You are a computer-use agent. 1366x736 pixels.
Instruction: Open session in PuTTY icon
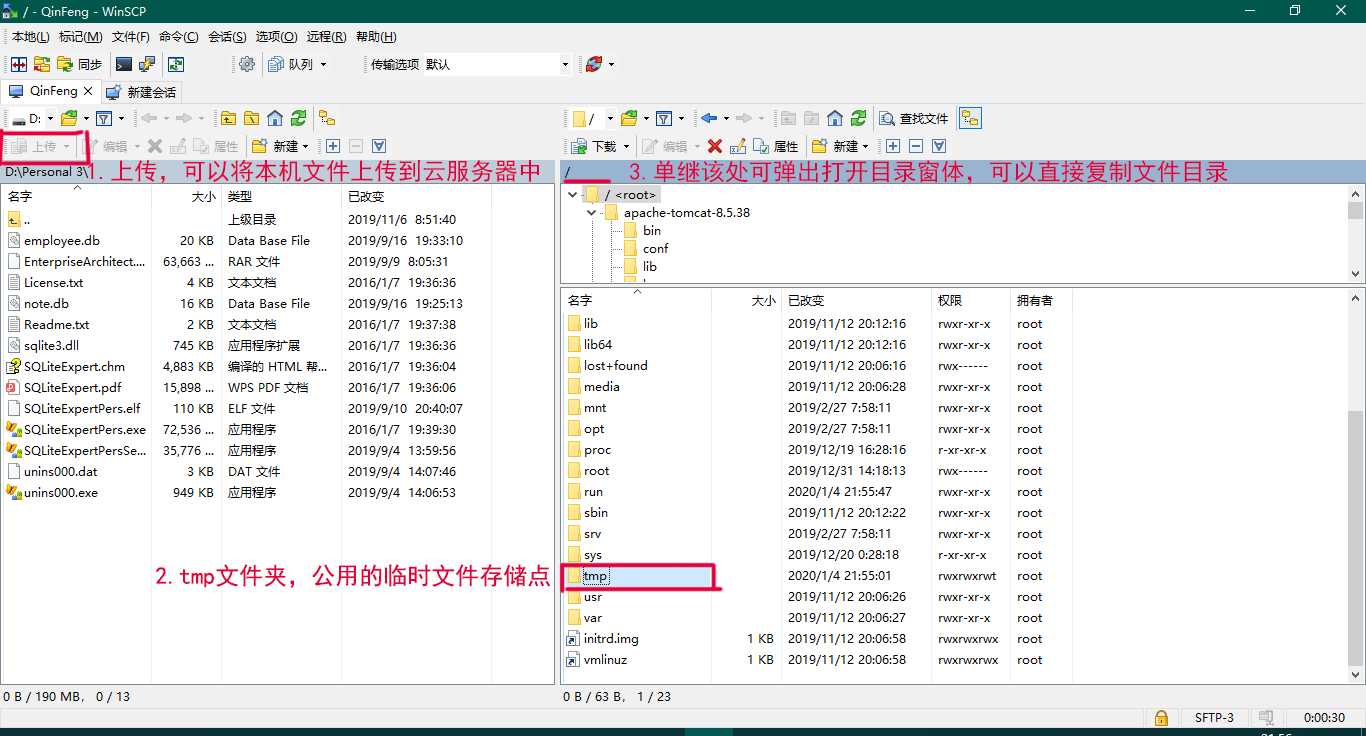tap(147, 64)
